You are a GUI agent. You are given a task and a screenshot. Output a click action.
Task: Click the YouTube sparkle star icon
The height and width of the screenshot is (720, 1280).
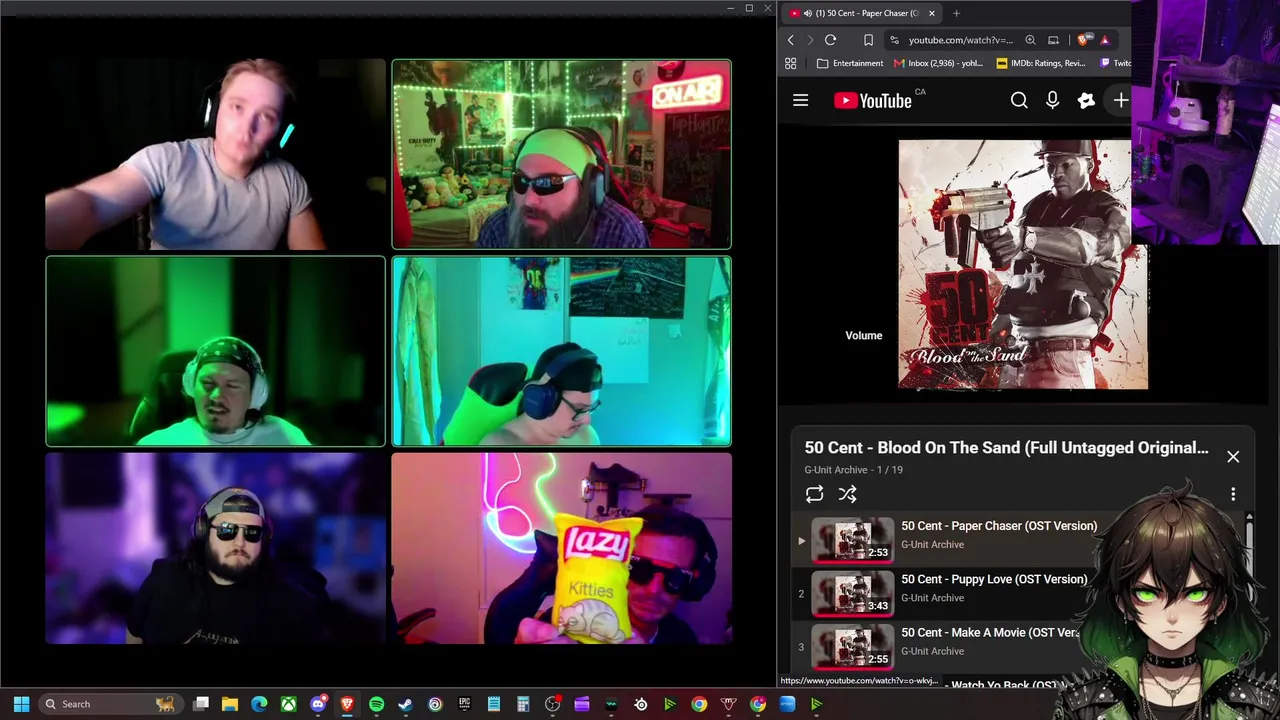pyautogui.click(x=1086, y=100)
